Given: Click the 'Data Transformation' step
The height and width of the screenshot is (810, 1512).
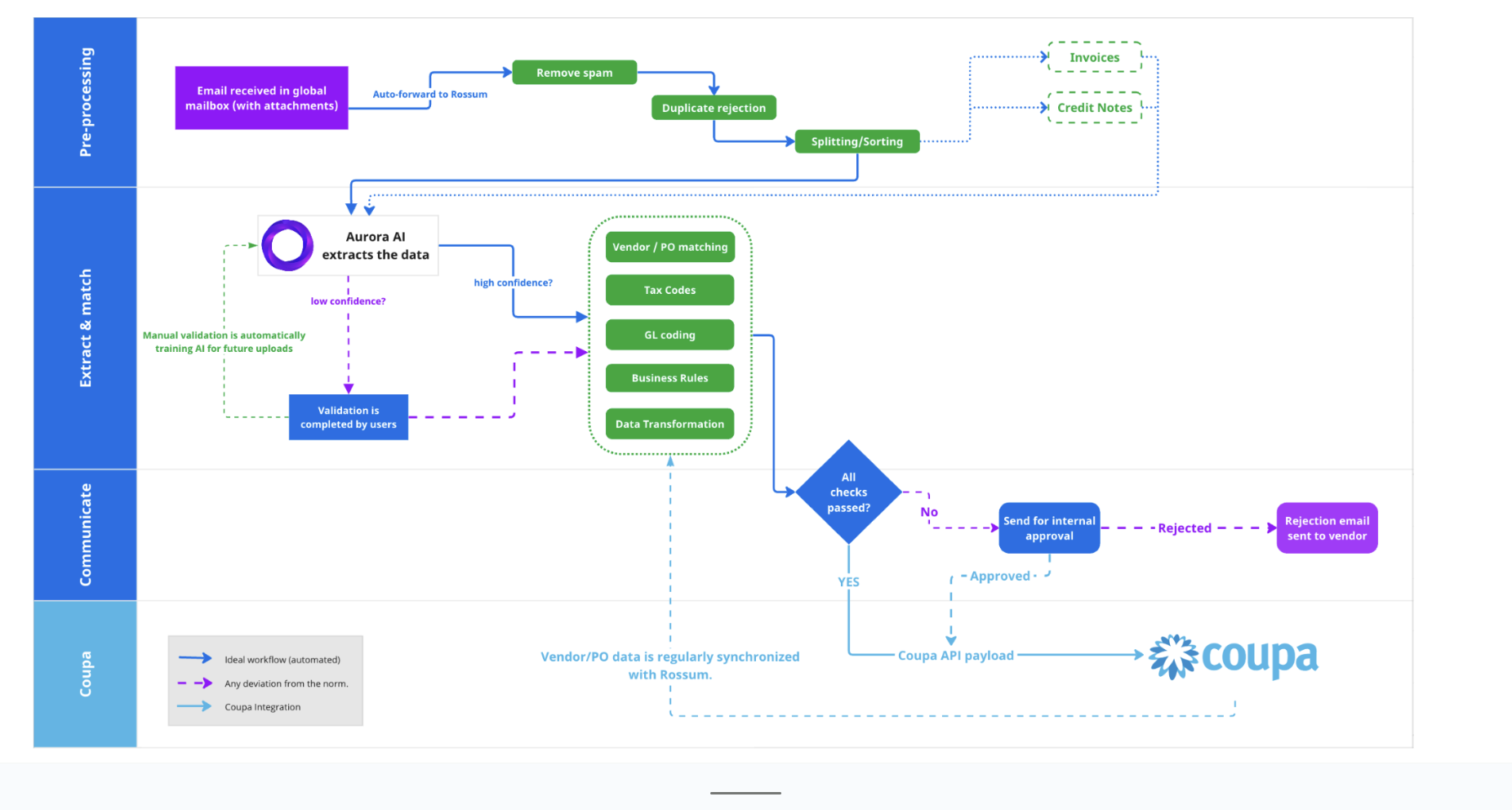Looking at the screenshot, I should [x=669, y=424].
